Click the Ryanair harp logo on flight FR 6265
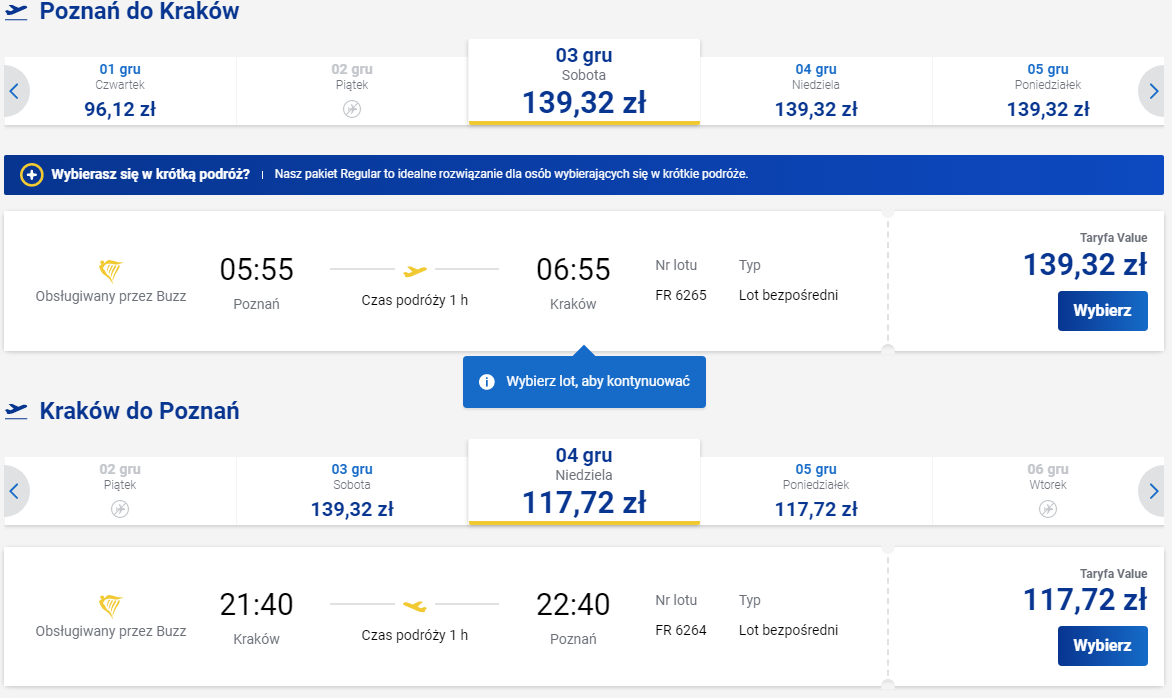This screenshot has height=698, width=1172. (x=111, y=271)
